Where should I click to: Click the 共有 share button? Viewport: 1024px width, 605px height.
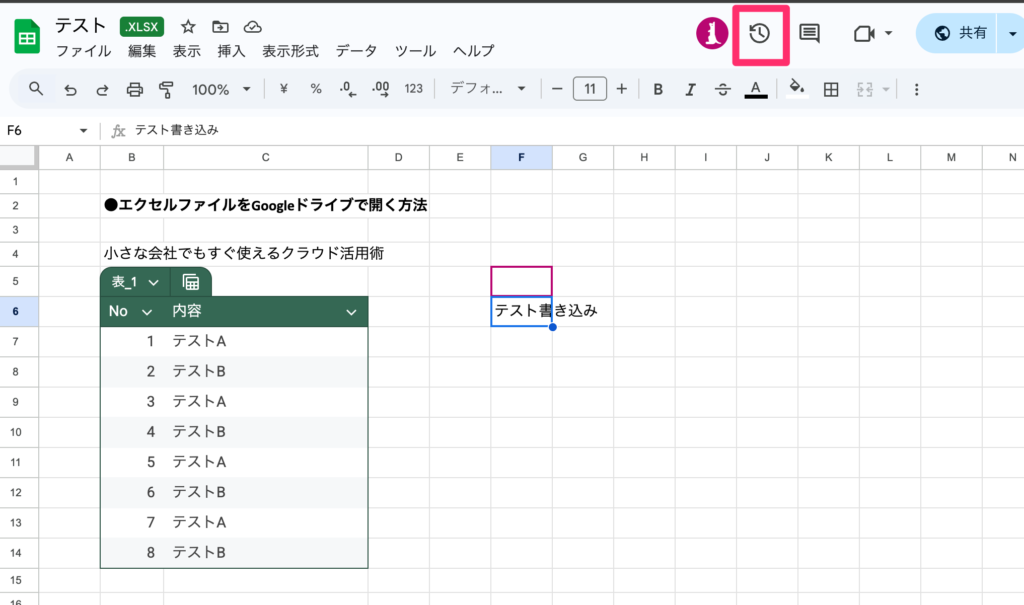point(960,34)
